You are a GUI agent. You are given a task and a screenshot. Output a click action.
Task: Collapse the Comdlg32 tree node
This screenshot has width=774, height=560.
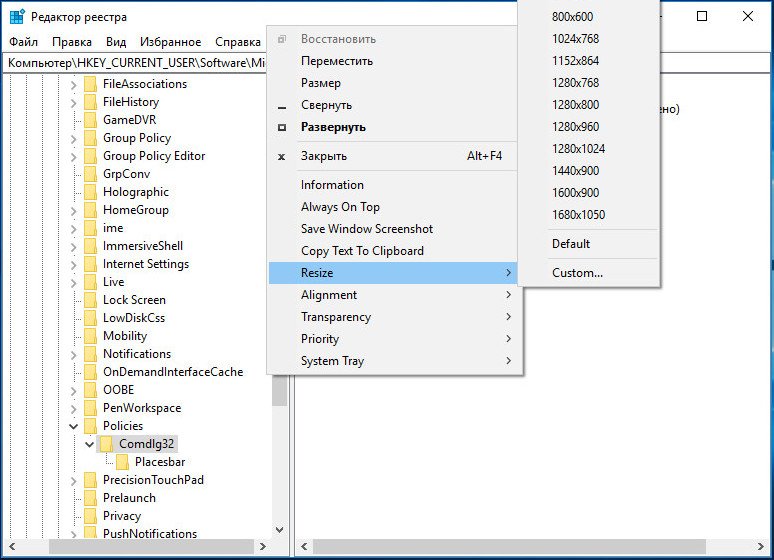[x=90, y=444]
